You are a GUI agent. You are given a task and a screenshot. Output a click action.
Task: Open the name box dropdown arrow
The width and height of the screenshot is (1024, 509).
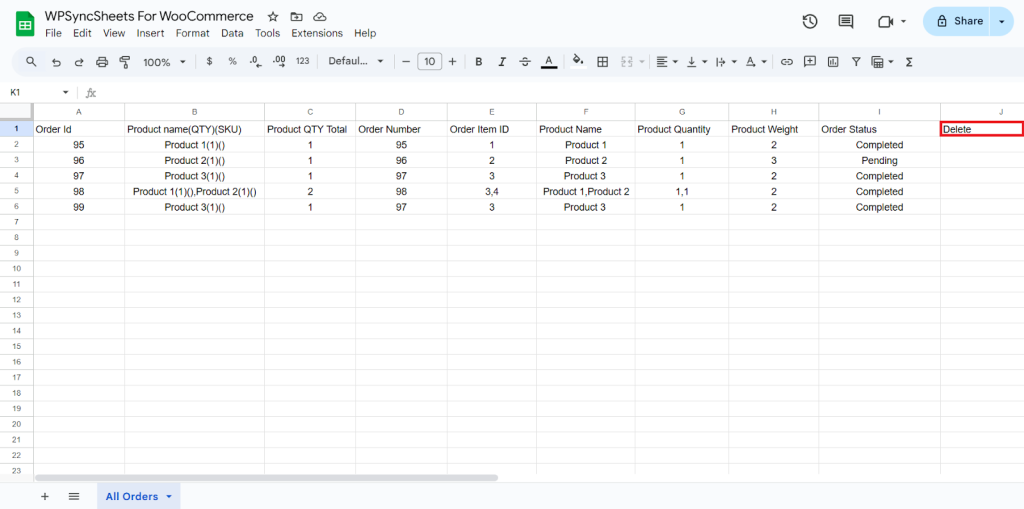click(x=65, y=93)
